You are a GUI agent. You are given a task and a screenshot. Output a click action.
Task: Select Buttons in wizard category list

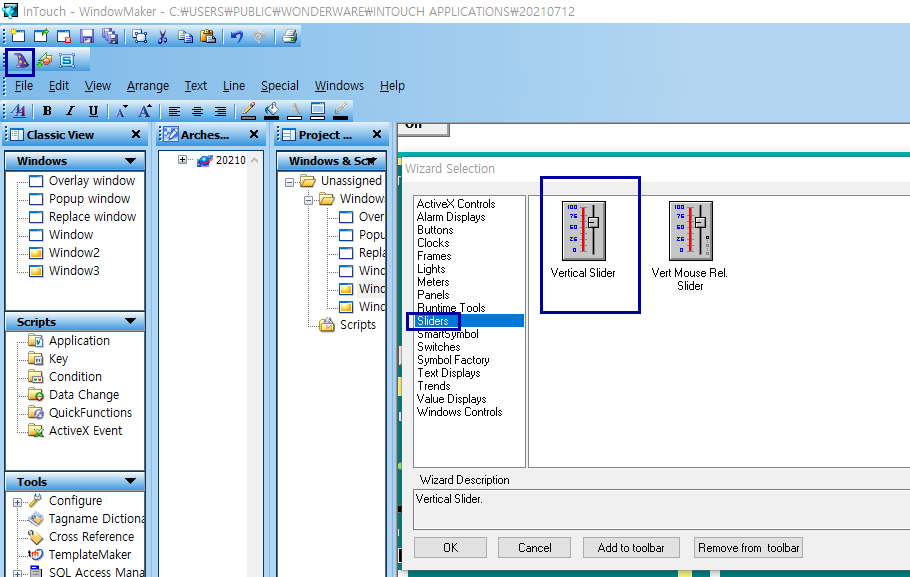tap(435, 230)
